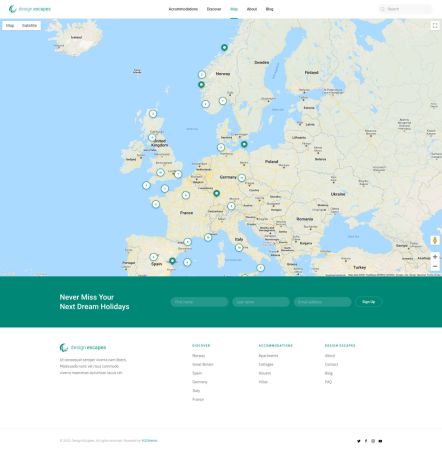Go to the About page in top navigation
The height and width of the screenshot is (453, 442).
pos(252,9)
